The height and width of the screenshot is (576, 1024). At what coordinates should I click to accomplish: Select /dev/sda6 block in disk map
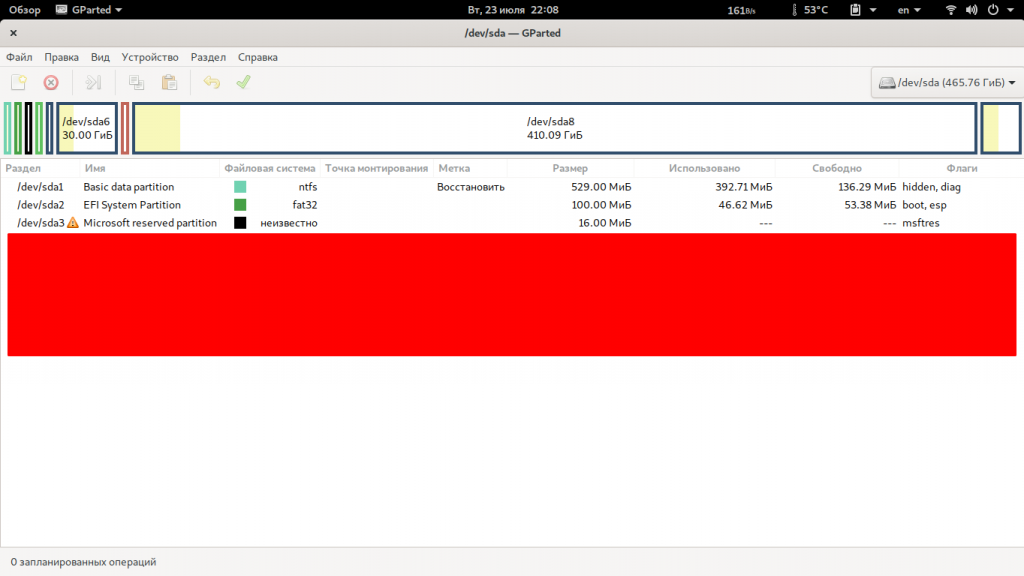[87, 128]
